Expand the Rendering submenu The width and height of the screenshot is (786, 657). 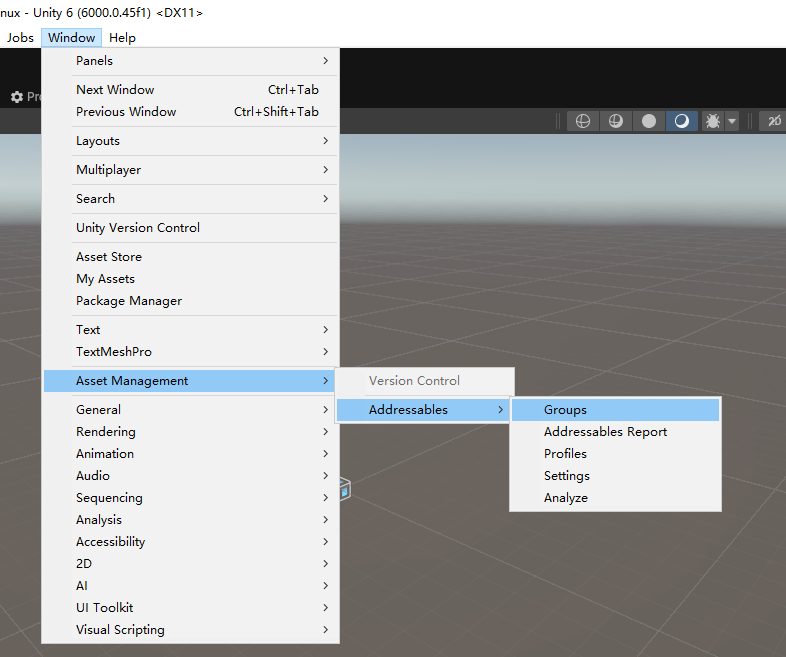click(190, 432)
